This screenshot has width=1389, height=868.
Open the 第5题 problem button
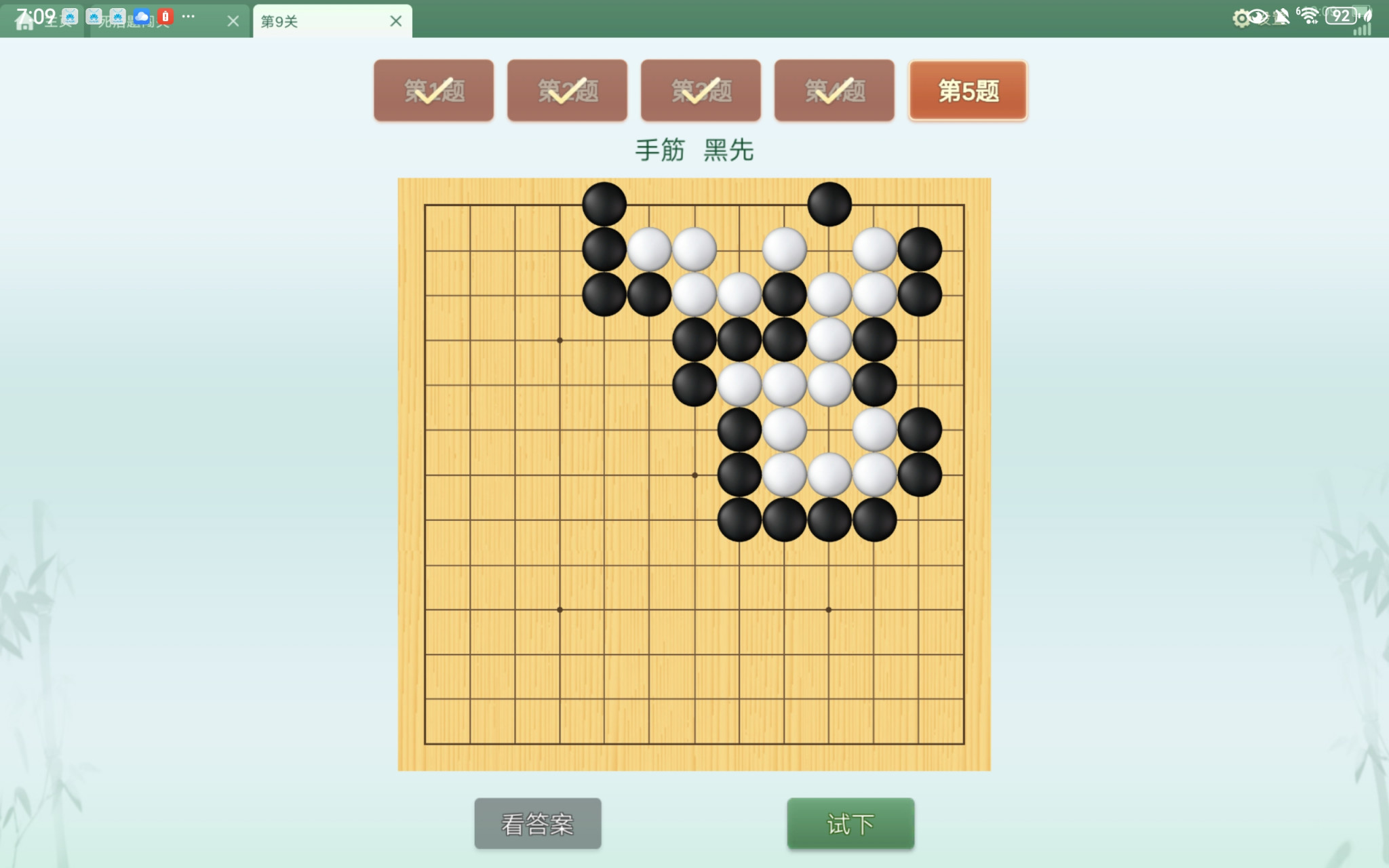pos(968,90)
